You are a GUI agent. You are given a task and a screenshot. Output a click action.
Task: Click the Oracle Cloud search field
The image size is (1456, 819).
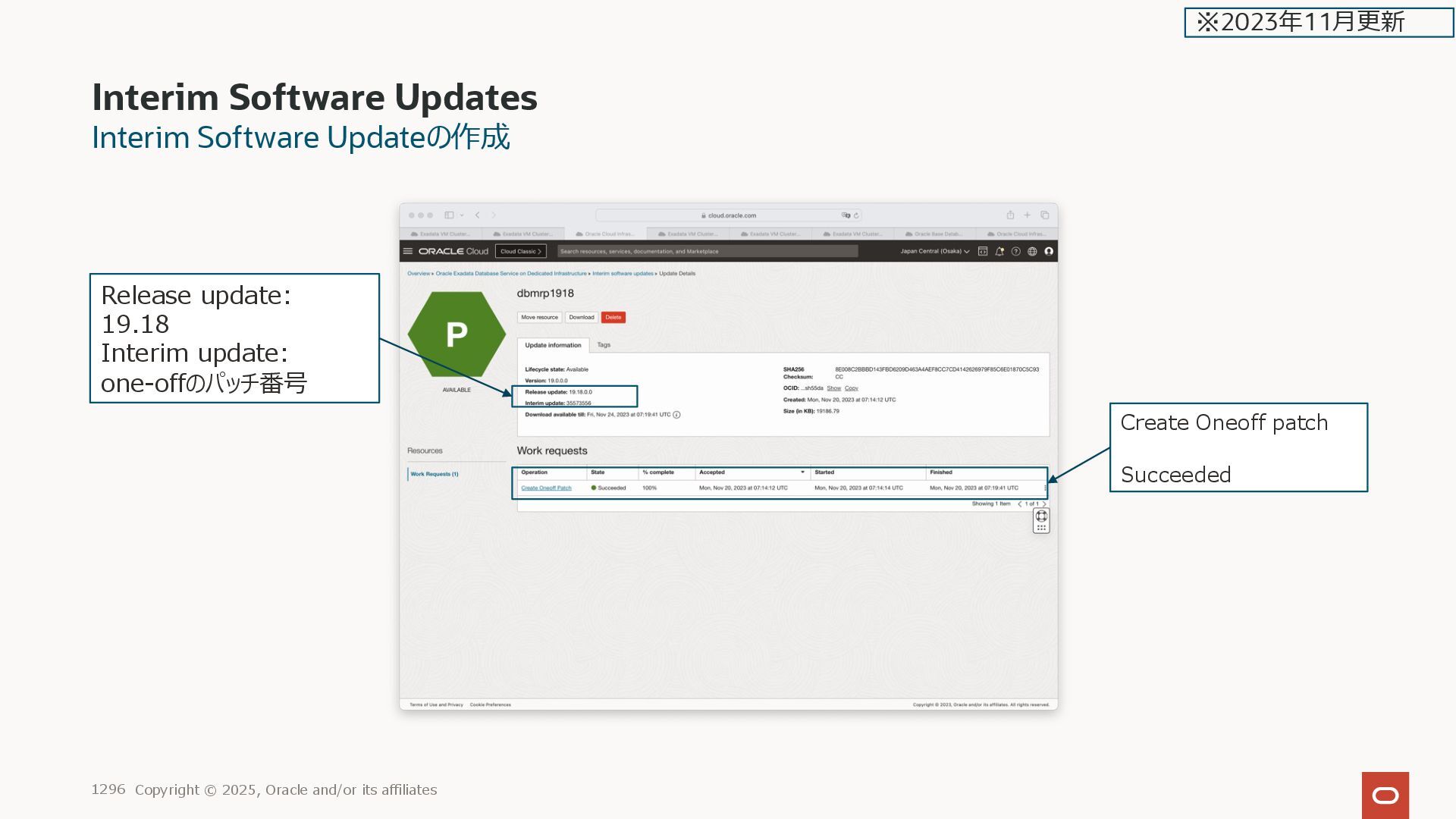[707, 251]
